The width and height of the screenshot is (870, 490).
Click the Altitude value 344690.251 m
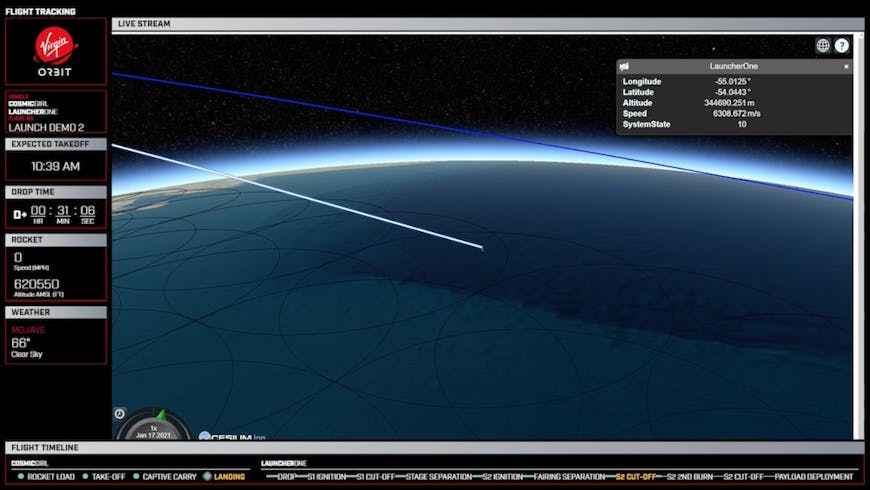click(729, 103)
